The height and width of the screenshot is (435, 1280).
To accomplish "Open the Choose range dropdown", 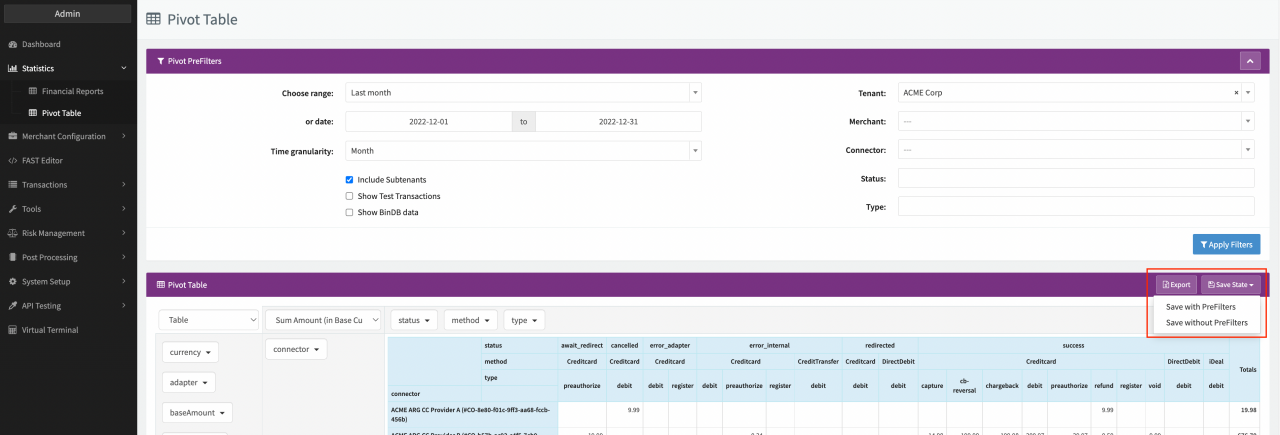I will pyautogui.click(x=523, y=93).
